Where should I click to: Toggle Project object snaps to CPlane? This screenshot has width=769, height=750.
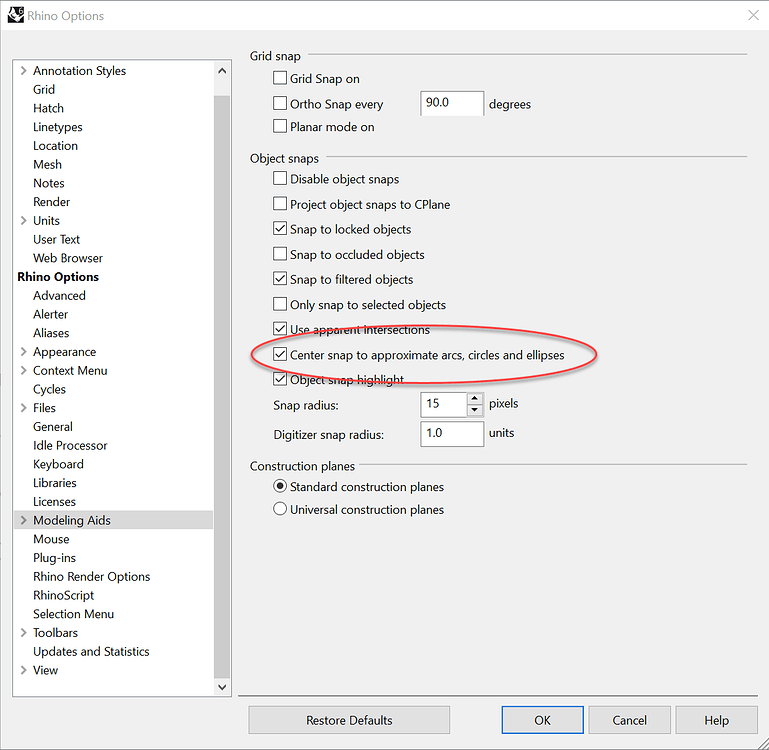pyautogui.click(x=280, y=204)
